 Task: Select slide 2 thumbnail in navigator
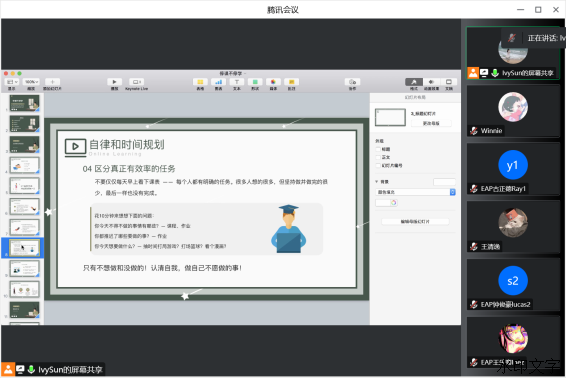(24, 123)
